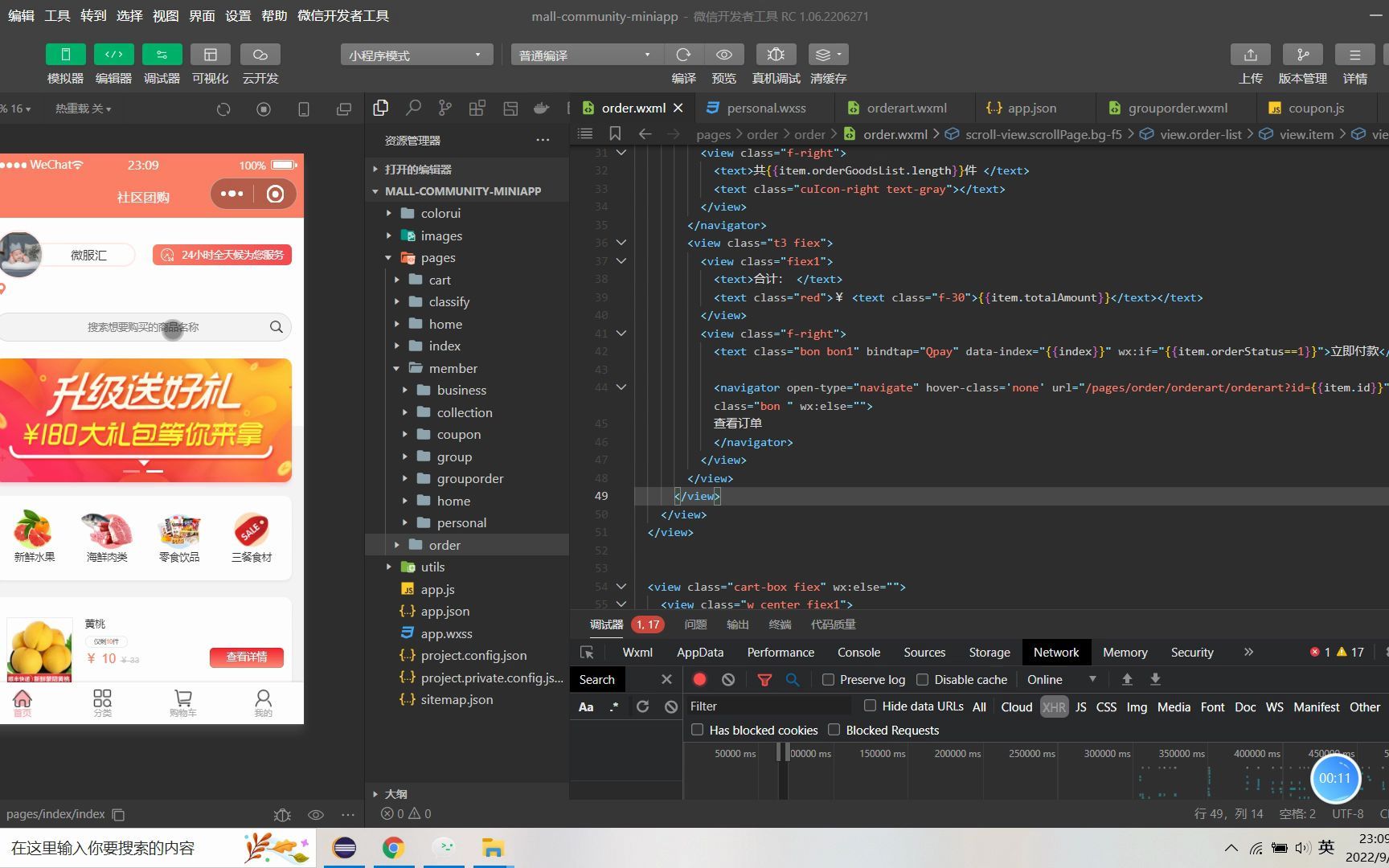Toggle Hide data URLs checkbox
The image size is (1389, 868).
870,706
